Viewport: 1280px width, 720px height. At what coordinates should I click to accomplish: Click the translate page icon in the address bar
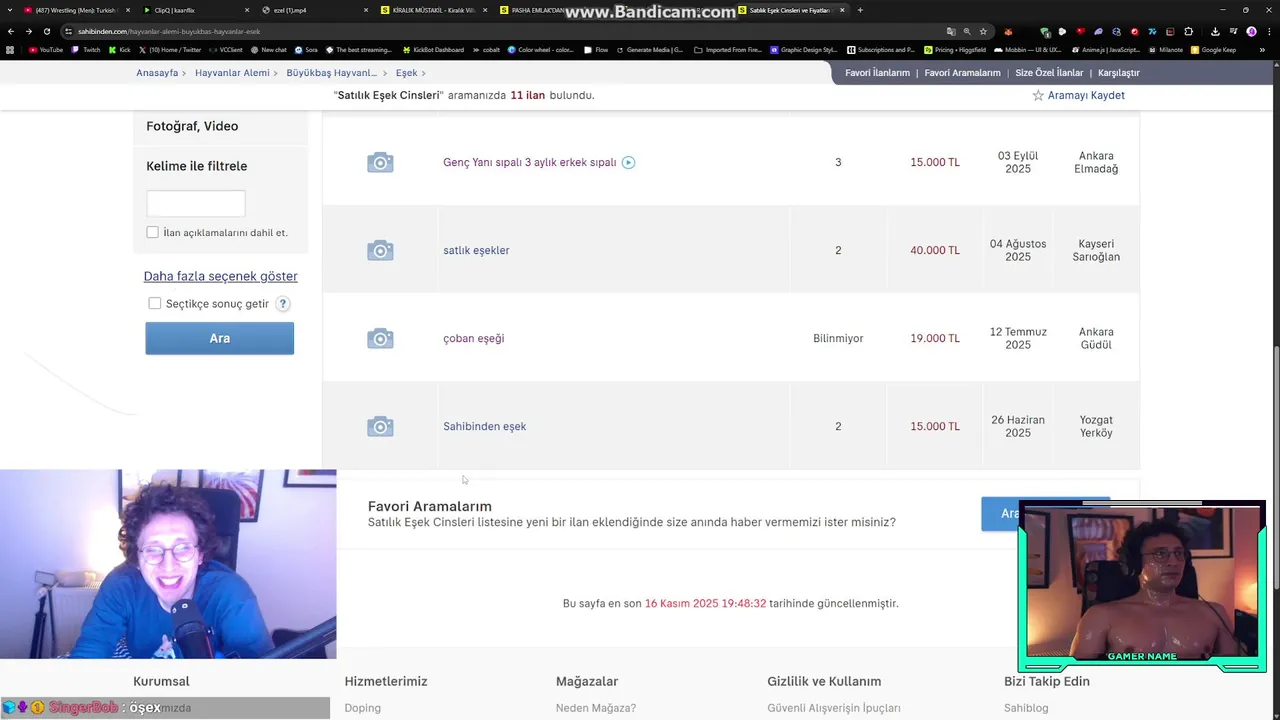tap(950, 31)
